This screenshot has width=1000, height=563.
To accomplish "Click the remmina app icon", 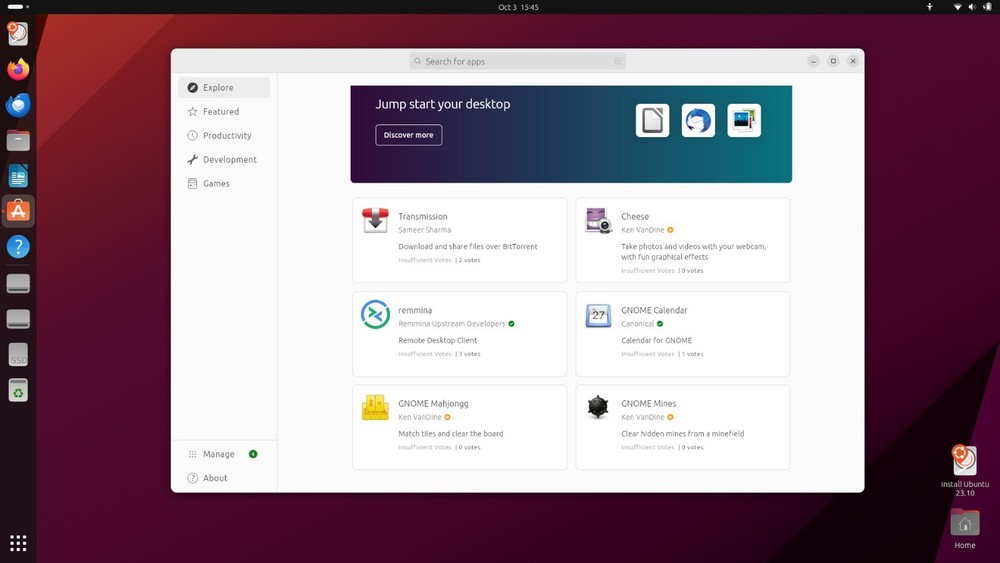I will [375, 314].
